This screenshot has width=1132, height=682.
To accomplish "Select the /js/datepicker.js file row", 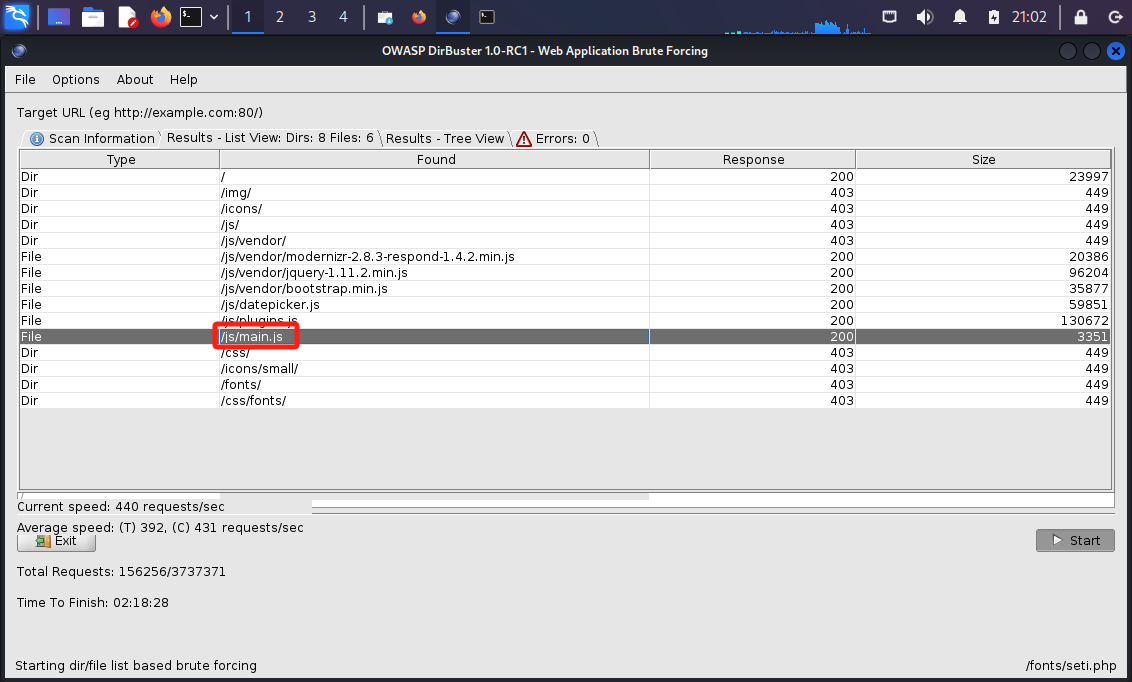I will tap(565, 305).
